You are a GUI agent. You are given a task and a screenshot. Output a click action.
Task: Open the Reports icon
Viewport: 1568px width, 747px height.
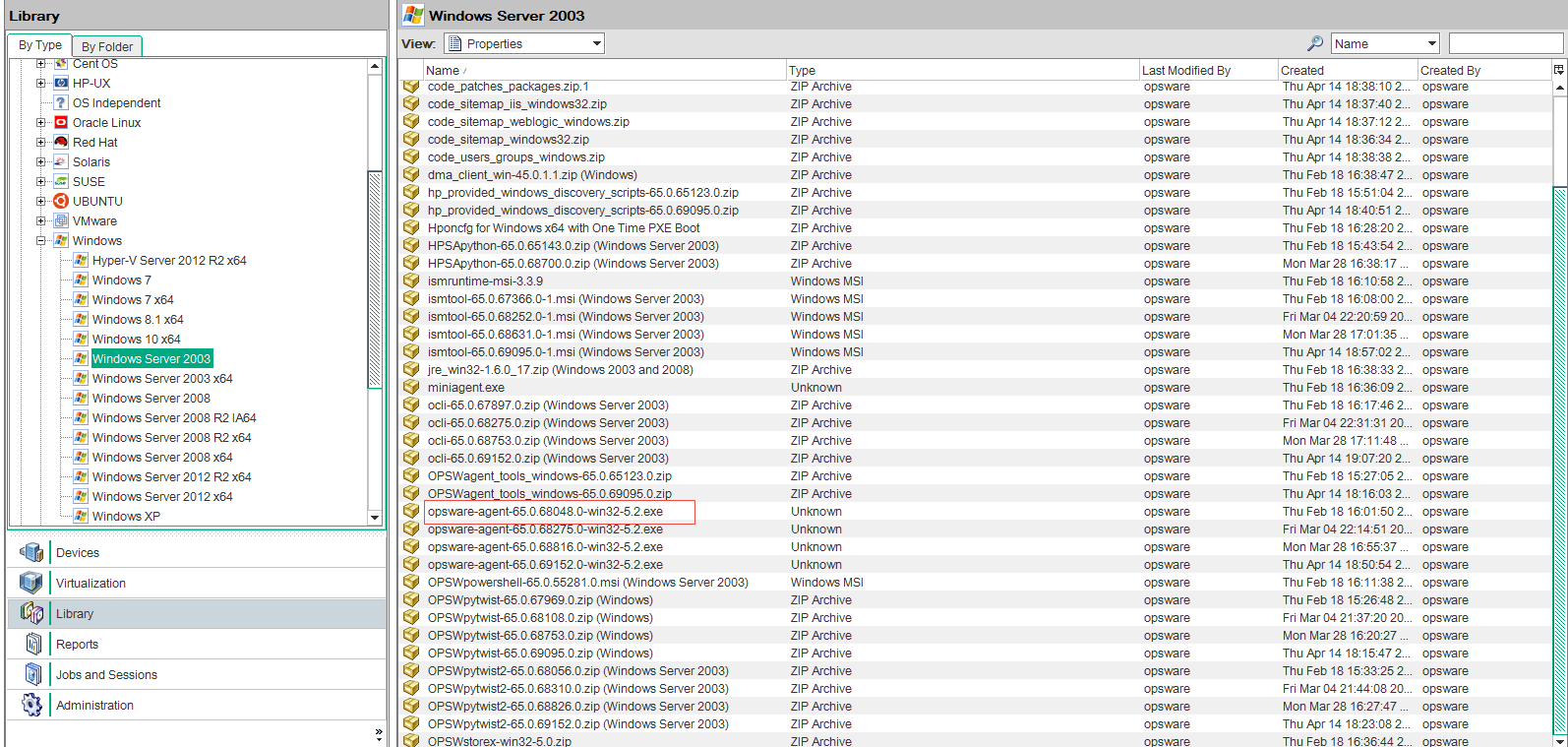click(33, 644)
